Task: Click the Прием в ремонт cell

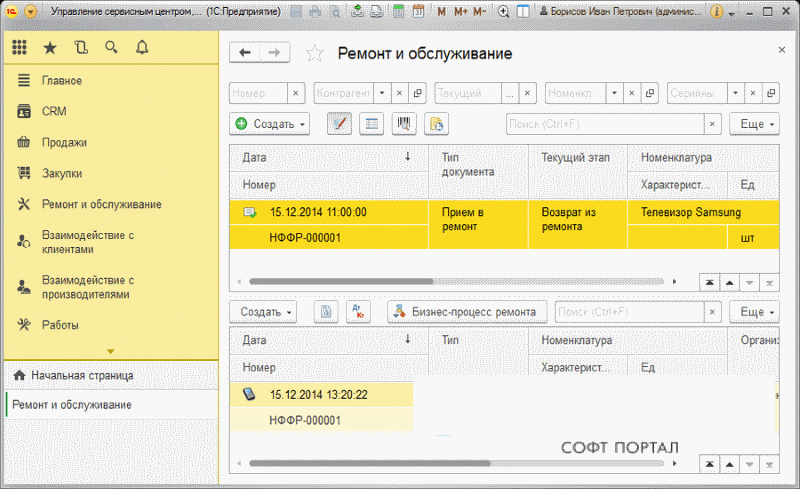Action: point(479,225)
